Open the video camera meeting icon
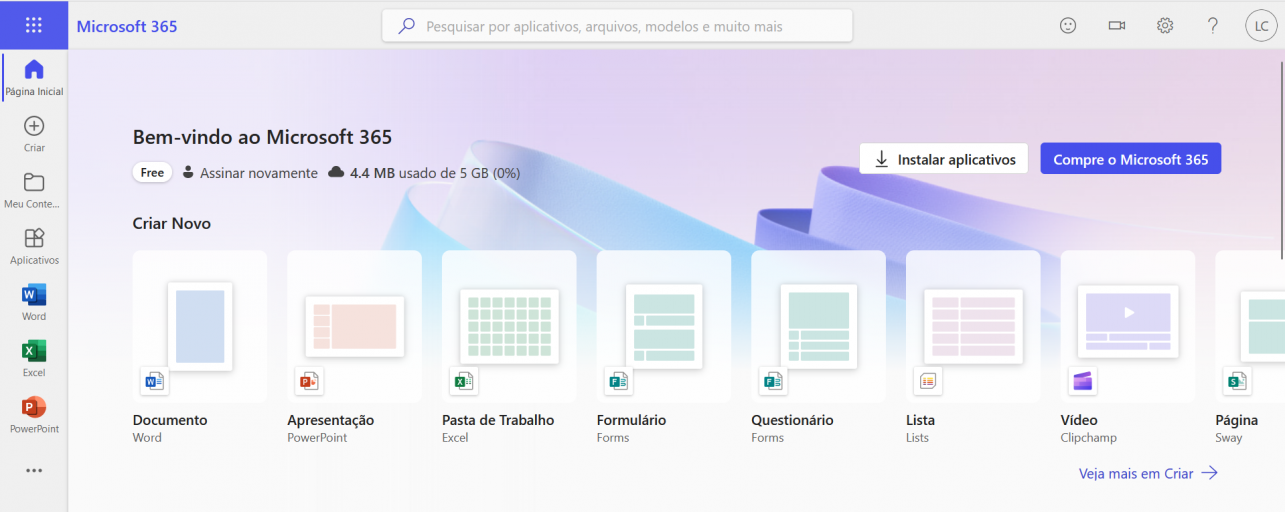Image resolution: width=1285 pixels, height=512 pixels. tap(1117, 26)
